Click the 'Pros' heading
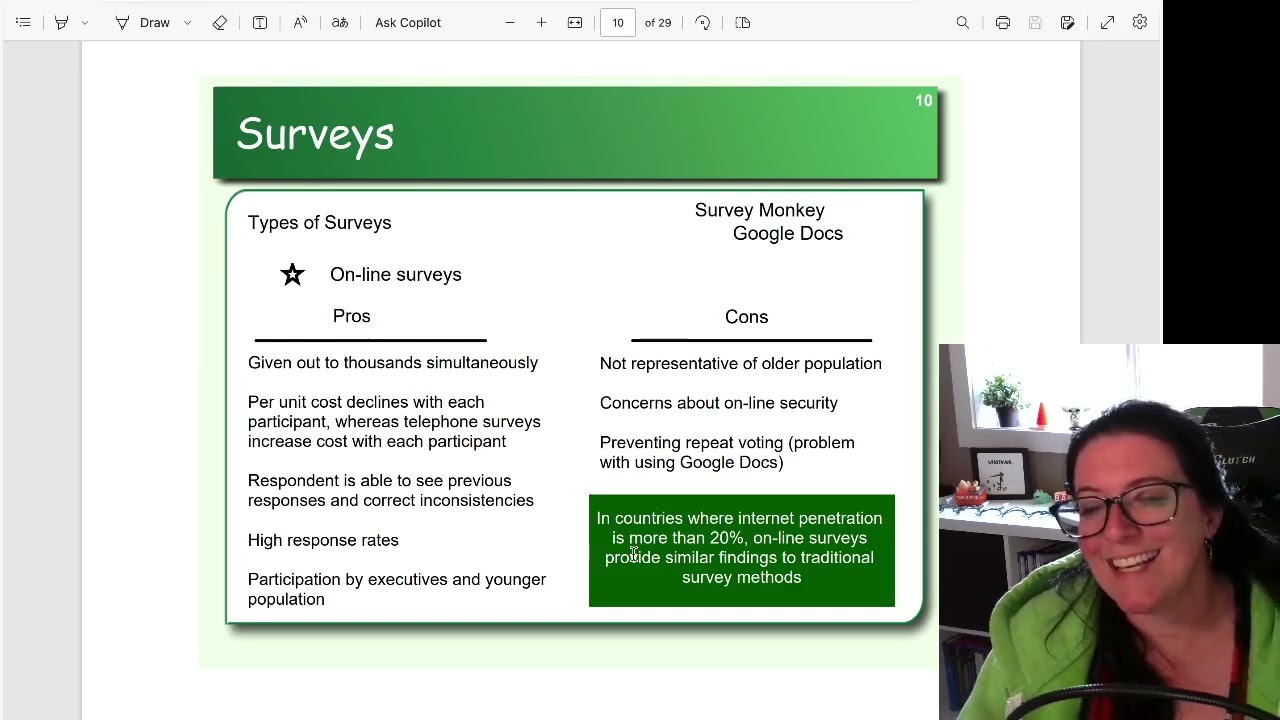The height and width of the screenshot is (720, 1280). coord(352,316)
